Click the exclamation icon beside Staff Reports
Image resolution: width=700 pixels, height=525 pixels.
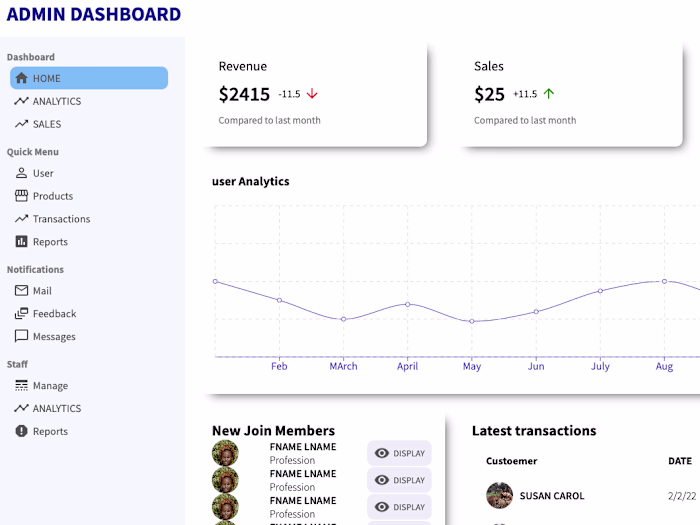[x=21, y=431]
